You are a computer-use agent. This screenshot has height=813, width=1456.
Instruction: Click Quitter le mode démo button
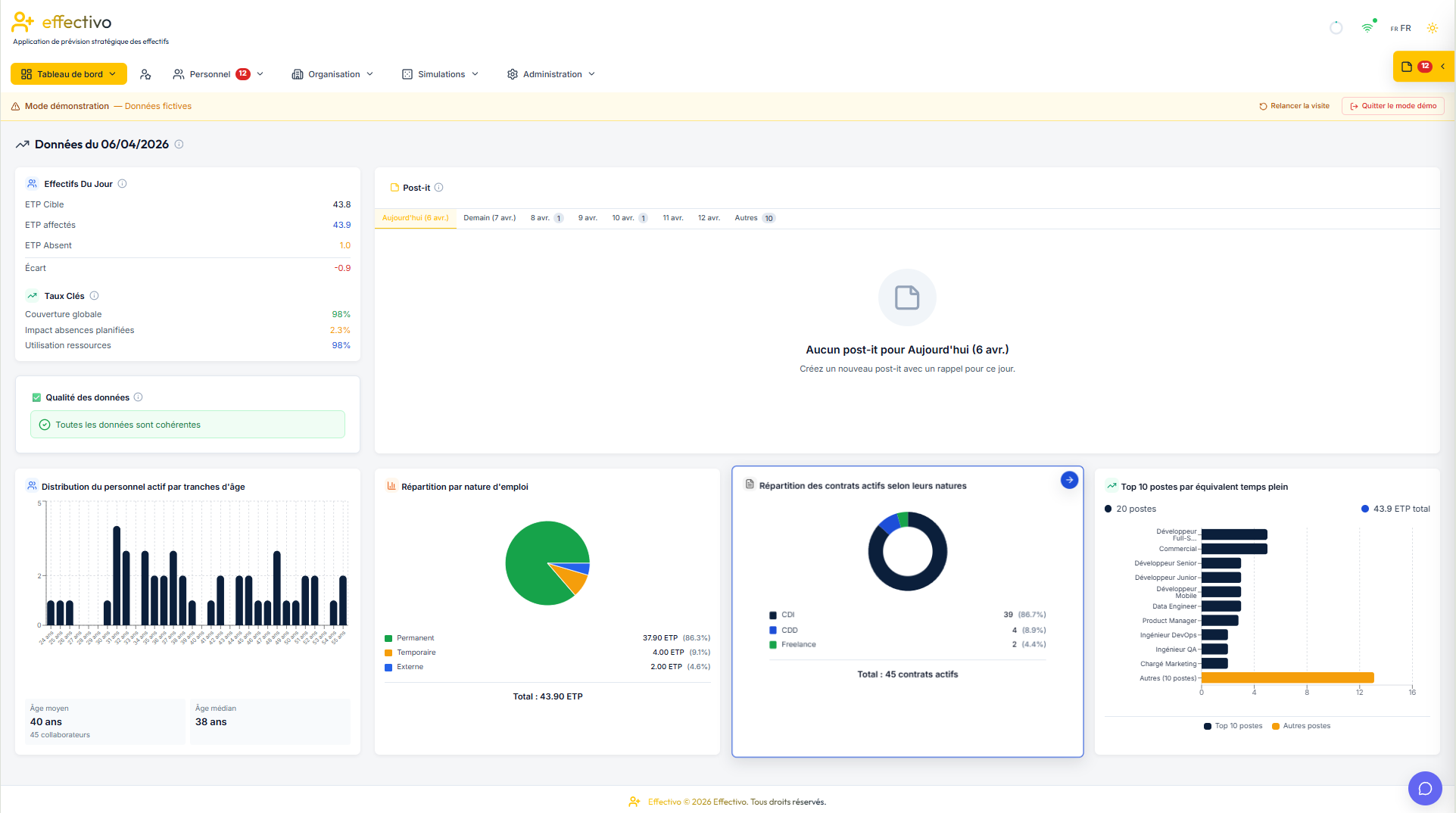(x=1392, y=106)
